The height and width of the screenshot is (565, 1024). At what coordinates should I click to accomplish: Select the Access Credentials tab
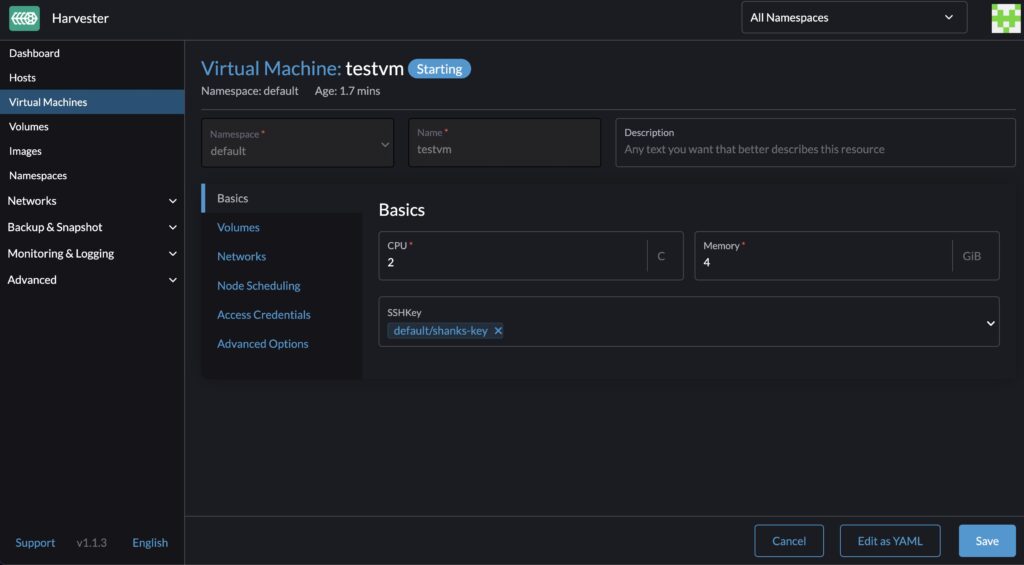click(x=263, y=315)
